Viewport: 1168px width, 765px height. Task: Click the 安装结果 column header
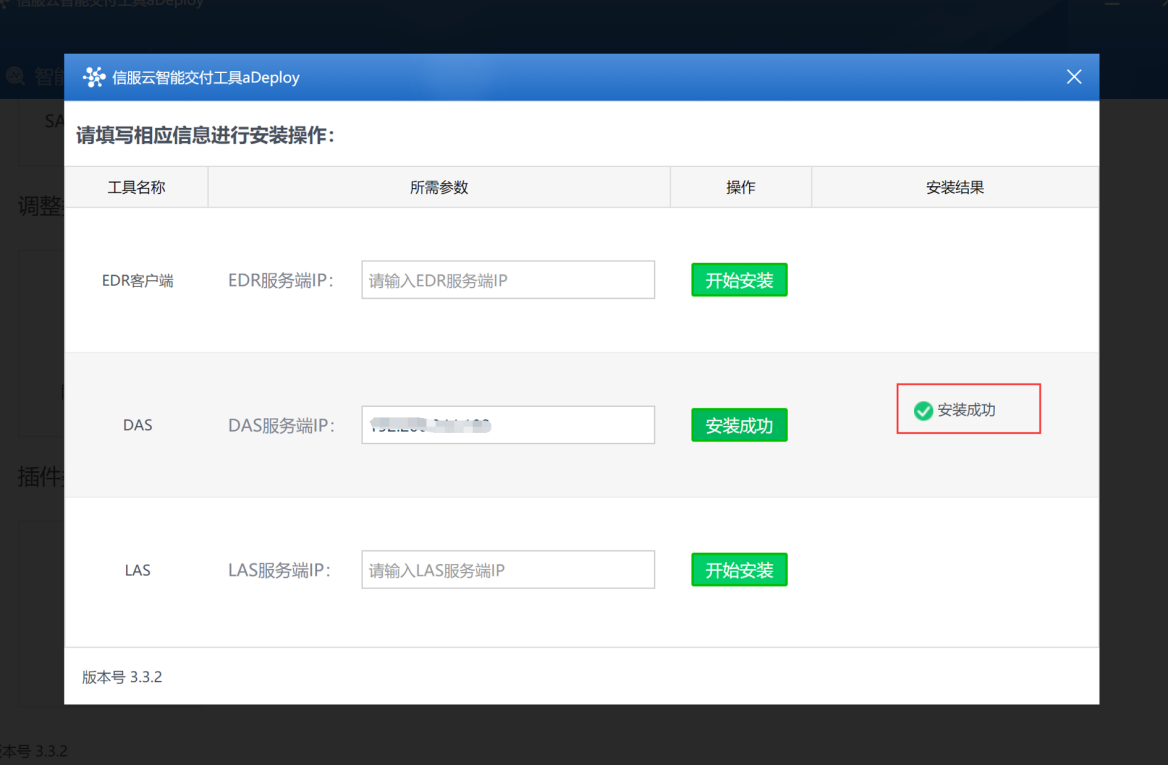click(955, 187)
